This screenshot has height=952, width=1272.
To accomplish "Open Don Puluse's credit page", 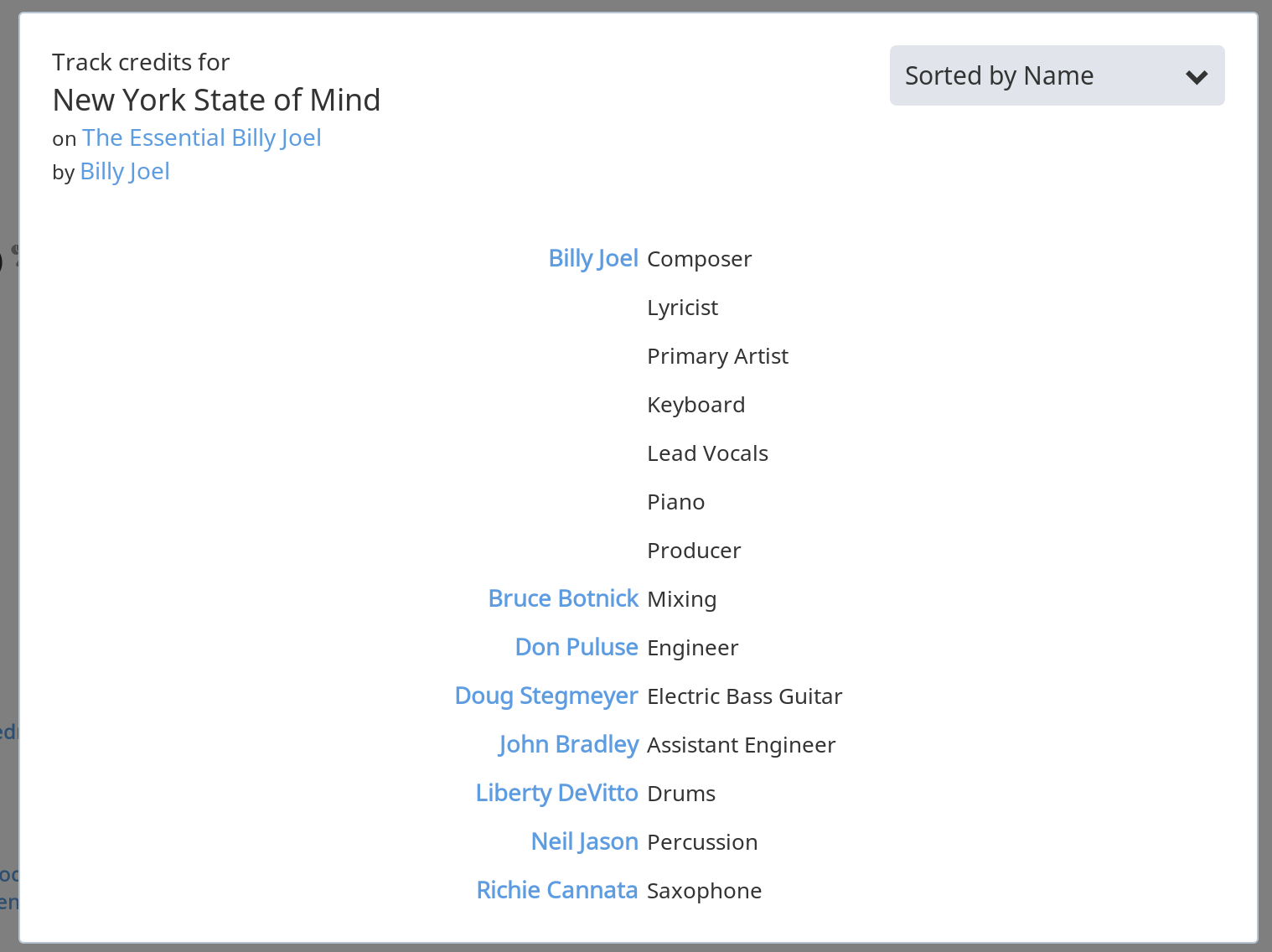I will 577,647.
